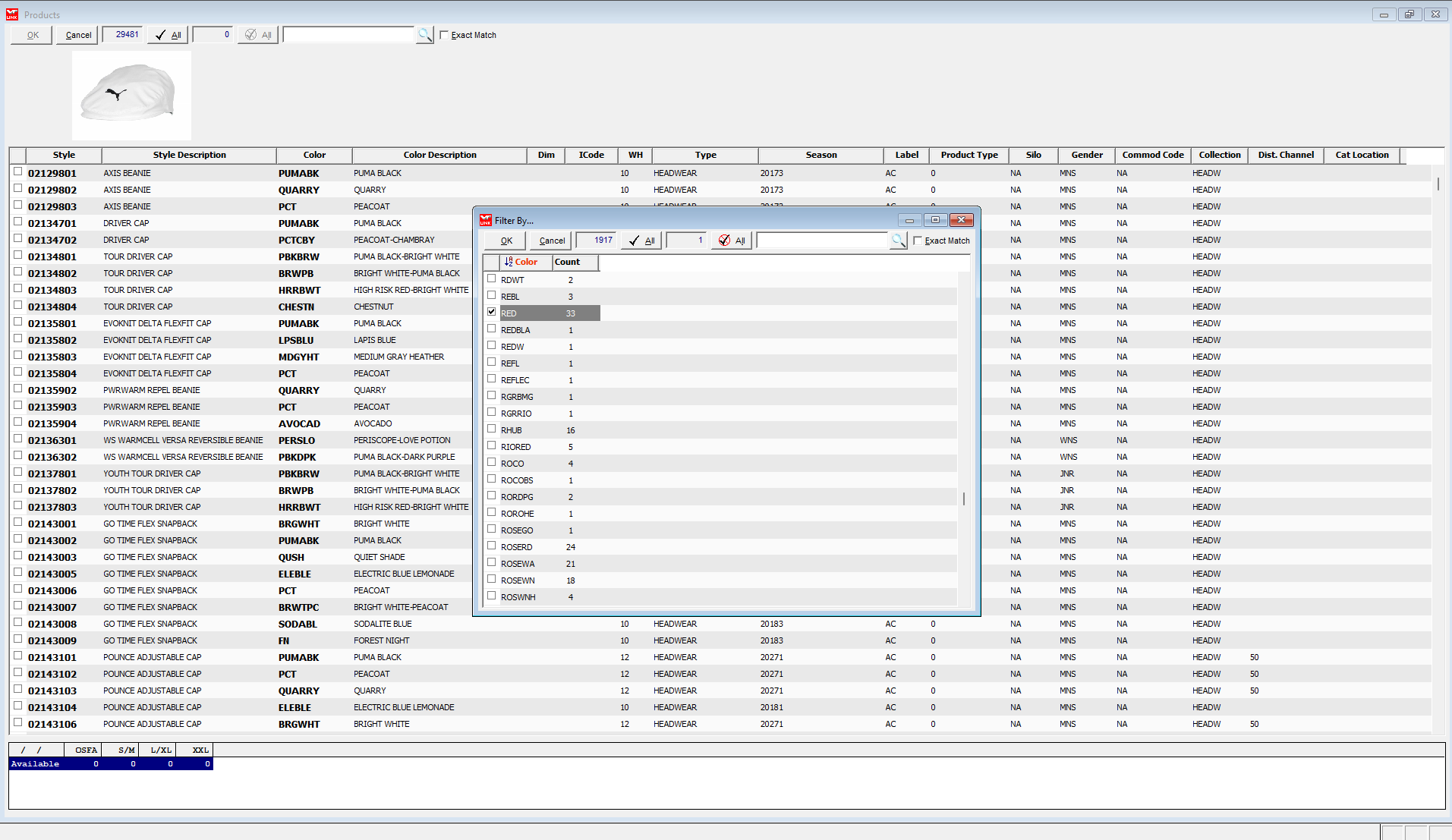This screenshot has width=1452, height=840.
Task: Click the XXL size column header
Action: [x=194, y=750]
